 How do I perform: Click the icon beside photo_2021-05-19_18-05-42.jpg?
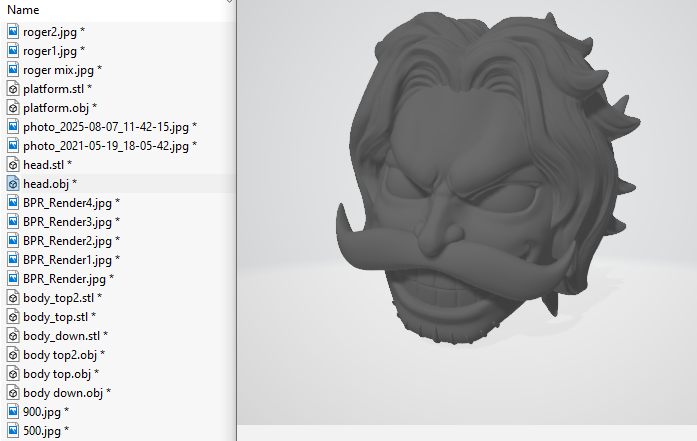(x=13, y=146)
